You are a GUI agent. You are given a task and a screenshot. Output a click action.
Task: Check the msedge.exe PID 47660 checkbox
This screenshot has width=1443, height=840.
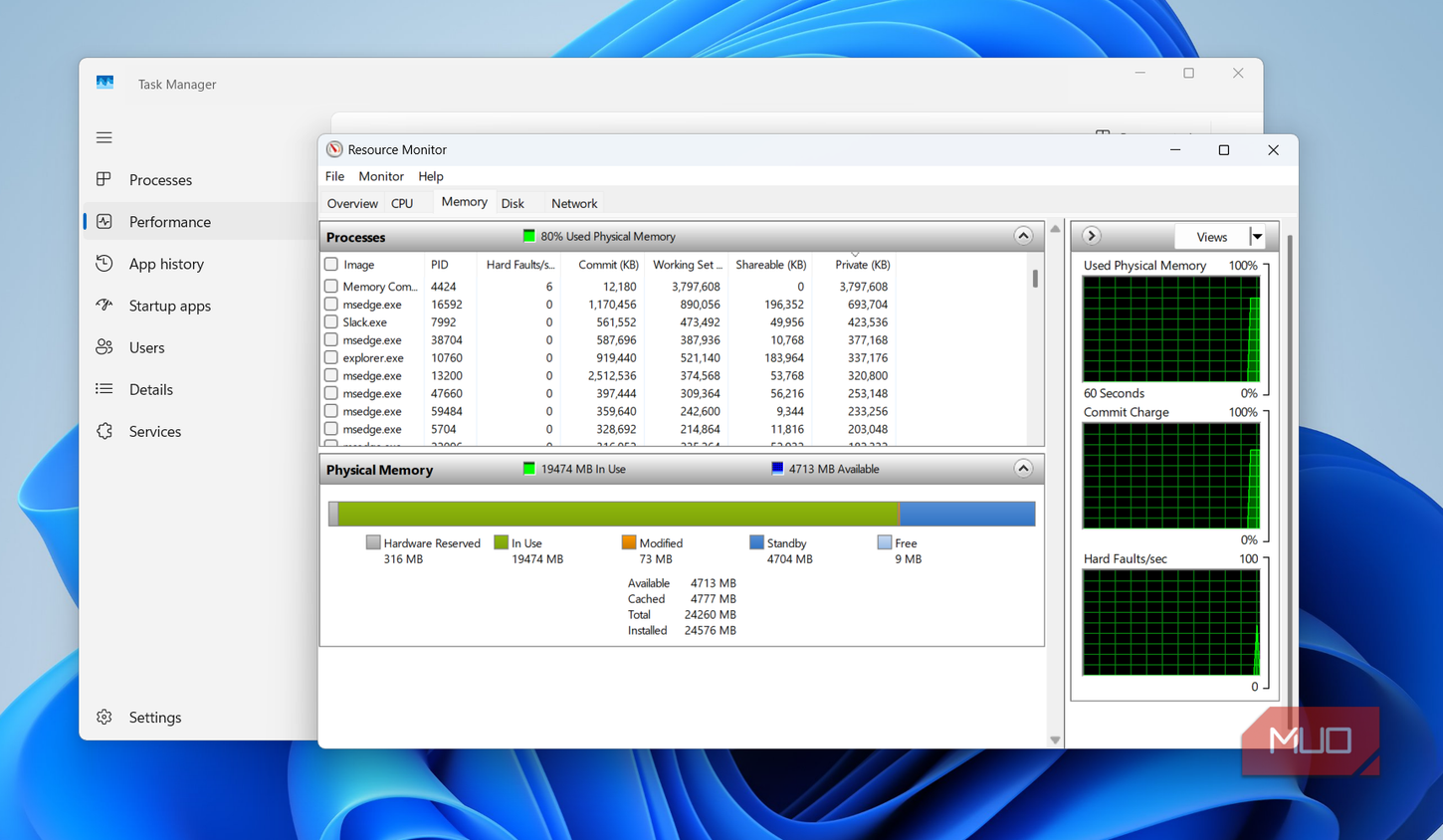pos(331,393)
